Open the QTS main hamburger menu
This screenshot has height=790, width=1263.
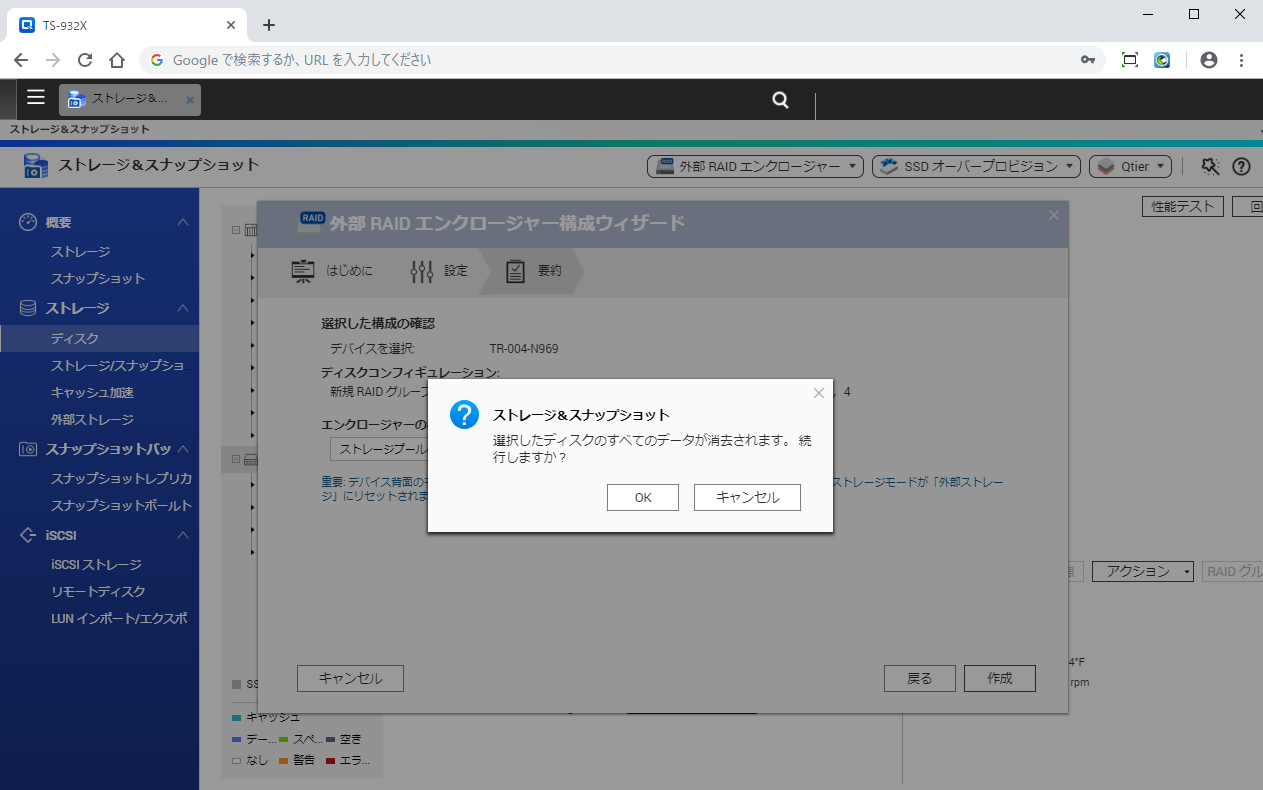pyautogui.click(x=36, y=97)
